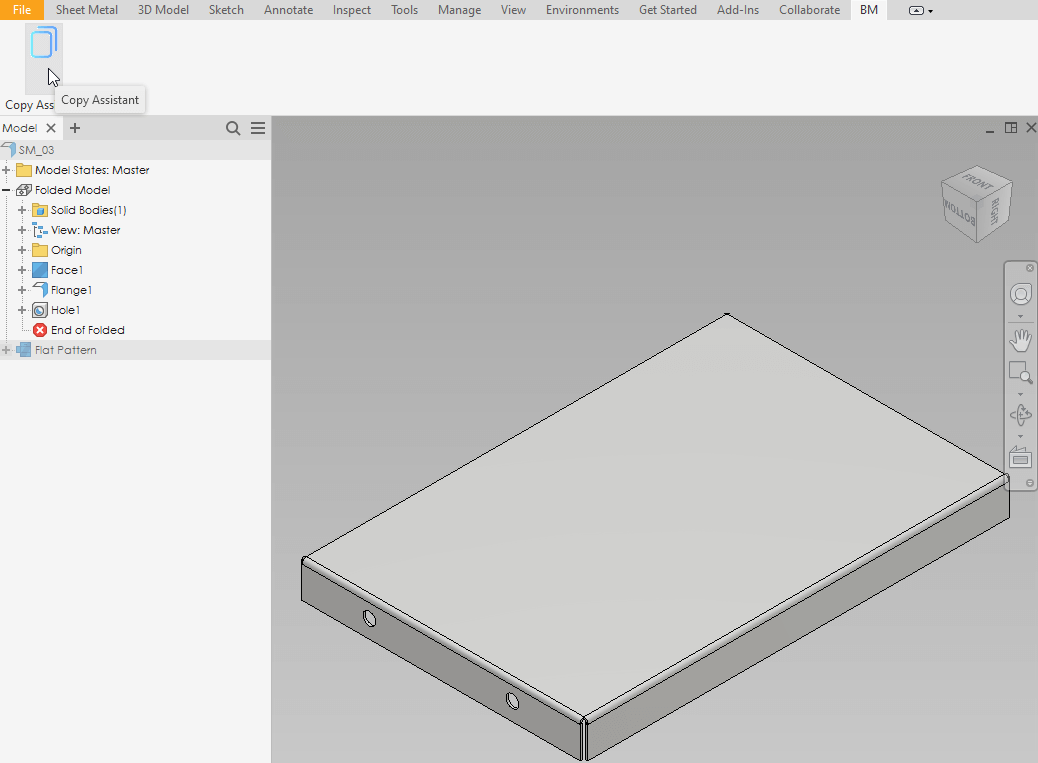Activate the Pan hand tool

click(x=1021, y=340)
